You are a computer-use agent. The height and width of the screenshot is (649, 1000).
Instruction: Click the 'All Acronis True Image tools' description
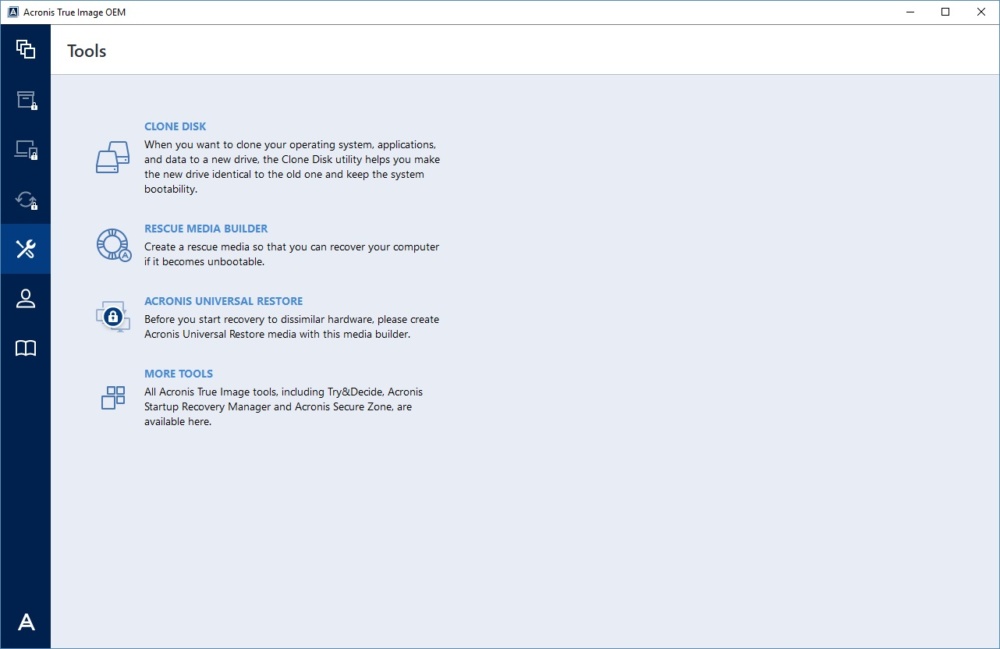[283, 407]
